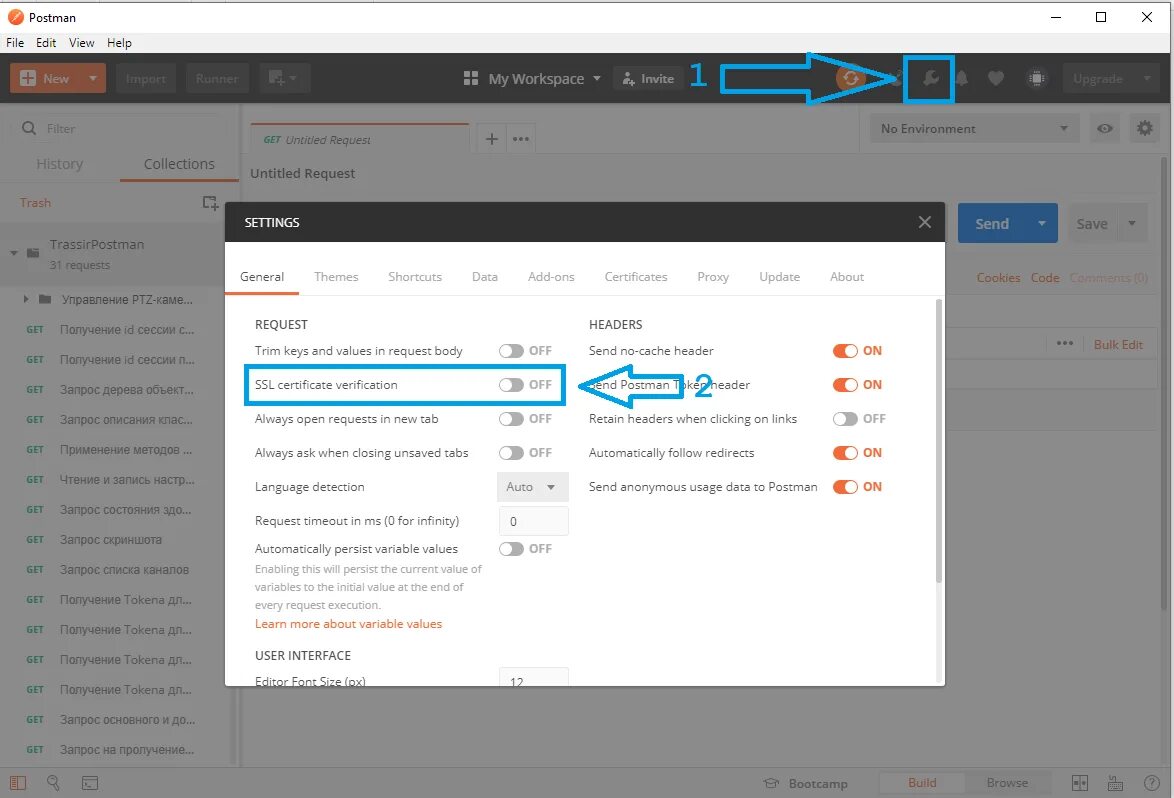Click the Bulk Edit link
This screenshot has height=798, width=1174.
click(x=1118, y=344)
